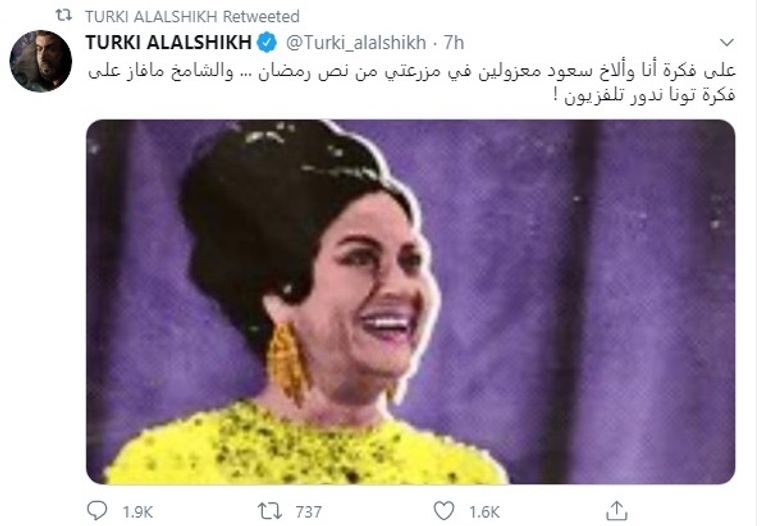This screenshot has height=526, width=768.
Task: Expand the tweet options chevron menu
Action: [x=727, y=43]
